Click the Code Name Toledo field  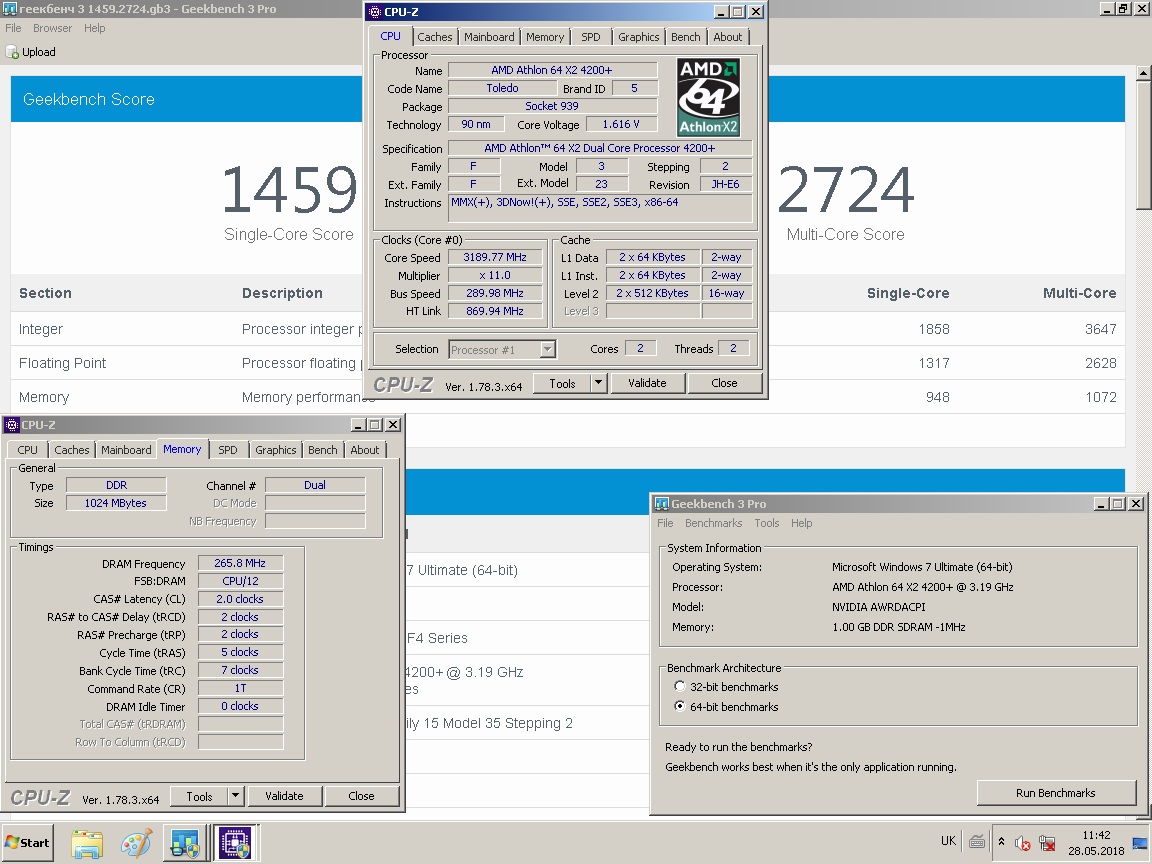coord(503,88)
